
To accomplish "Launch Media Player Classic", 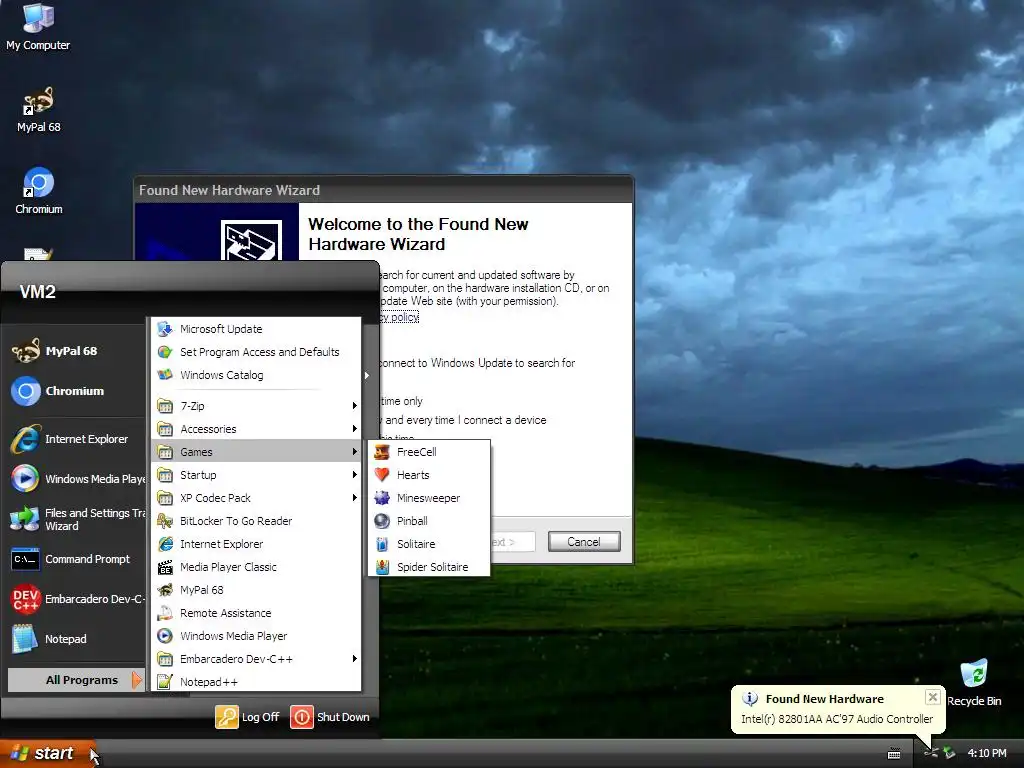I will (x=257, y=567).
